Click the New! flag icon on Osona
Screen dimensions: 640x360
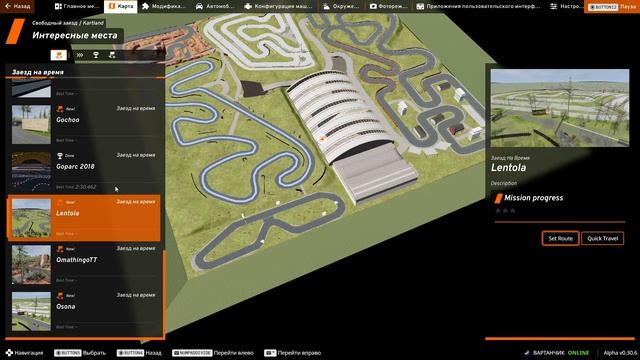tap(60, 296)
